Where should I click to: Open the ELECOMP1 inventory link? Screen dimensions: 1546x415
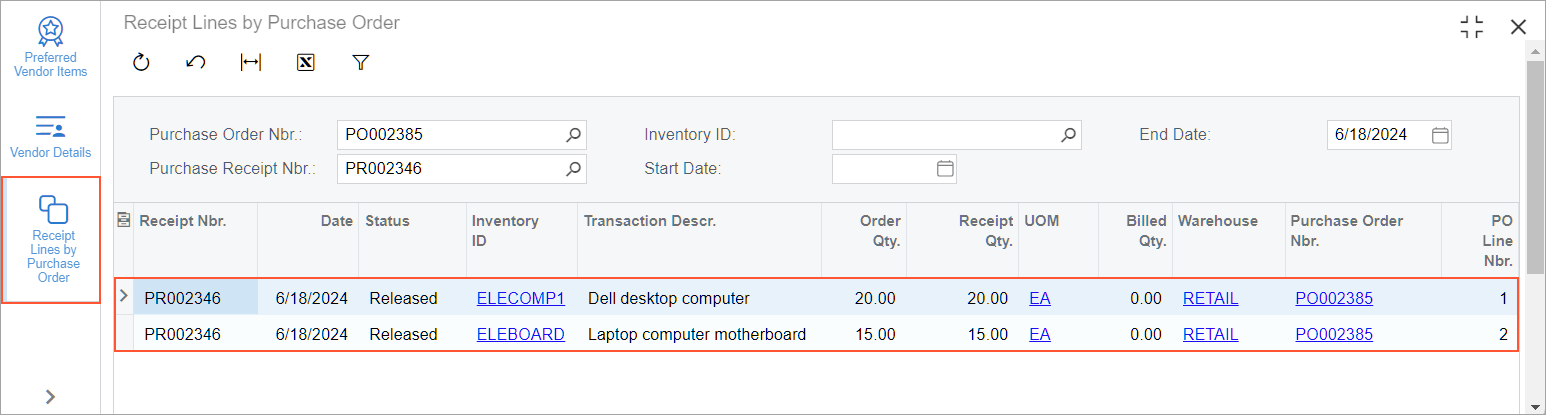coord(521,298)
